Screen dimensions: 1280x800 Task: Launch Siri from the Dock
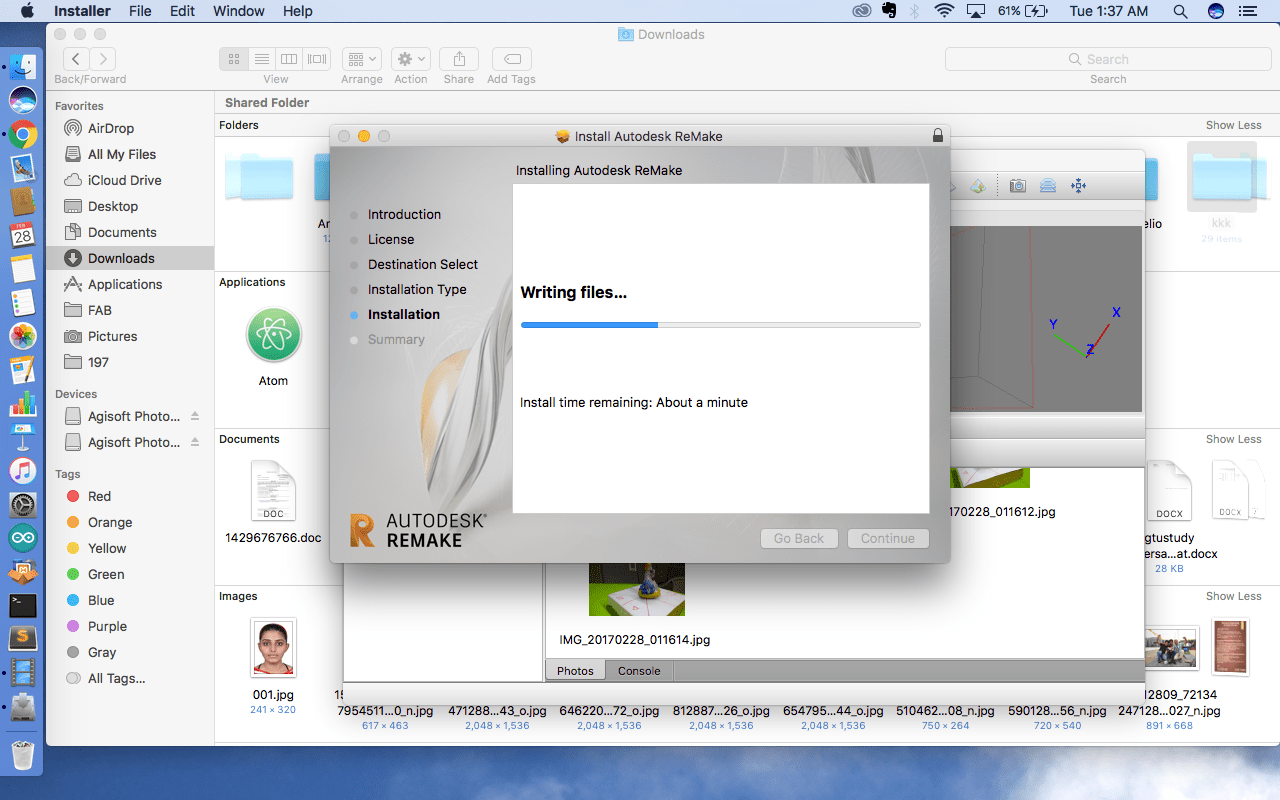(22, 100)
